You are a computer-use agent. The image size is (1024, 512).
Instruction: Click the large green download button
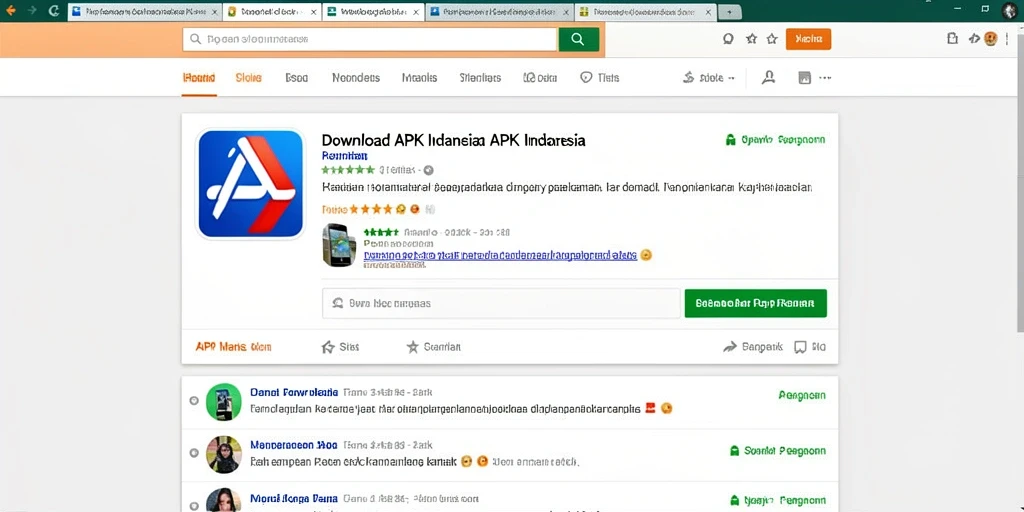[756, 303]
